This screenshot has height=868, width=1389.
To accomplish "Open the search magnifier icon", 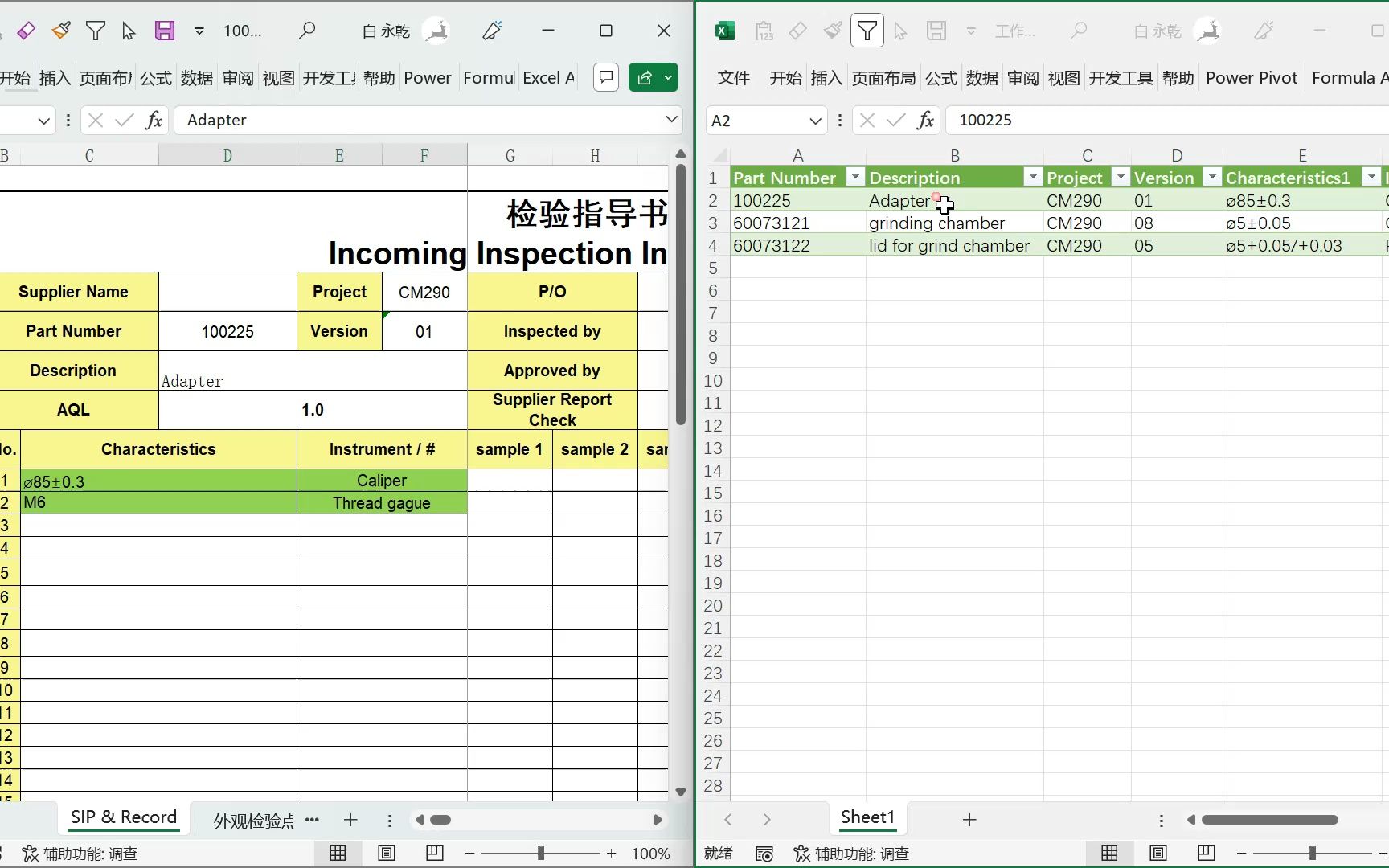I will pos(307,31).
